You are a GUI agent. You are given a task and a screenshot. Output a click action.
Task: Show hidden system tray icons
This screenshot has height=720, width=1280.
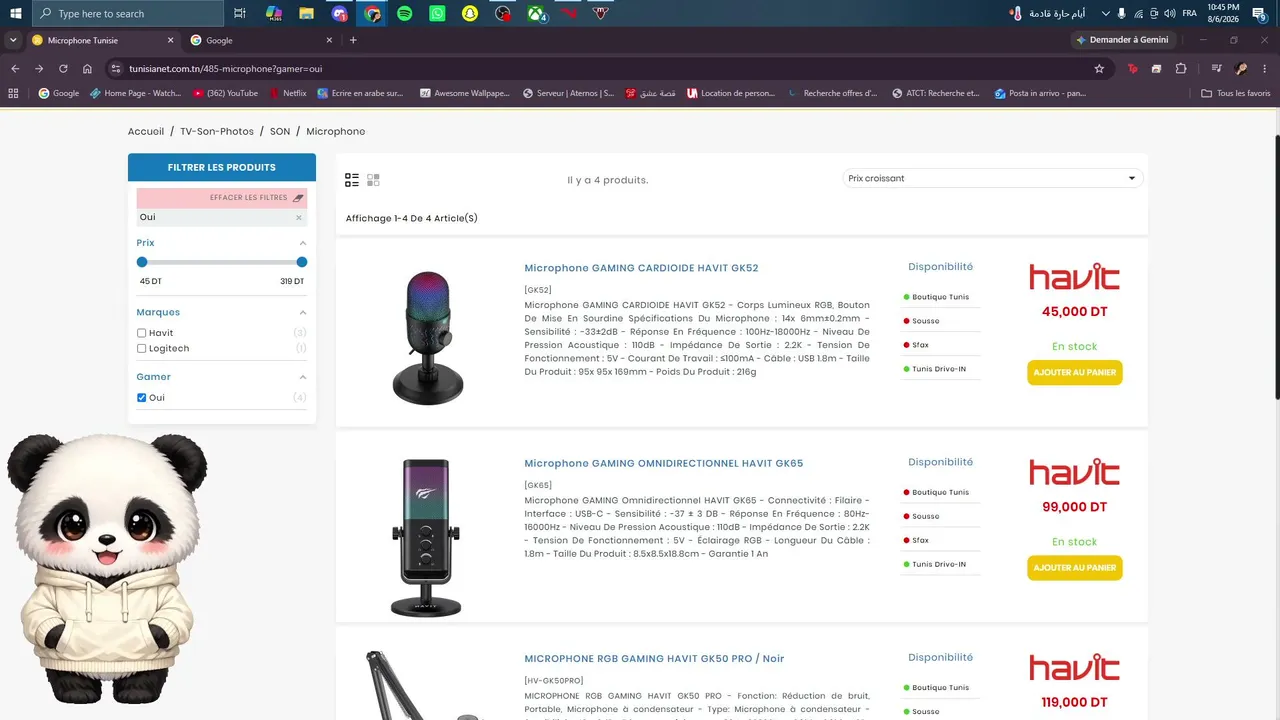pos(1106,14)
